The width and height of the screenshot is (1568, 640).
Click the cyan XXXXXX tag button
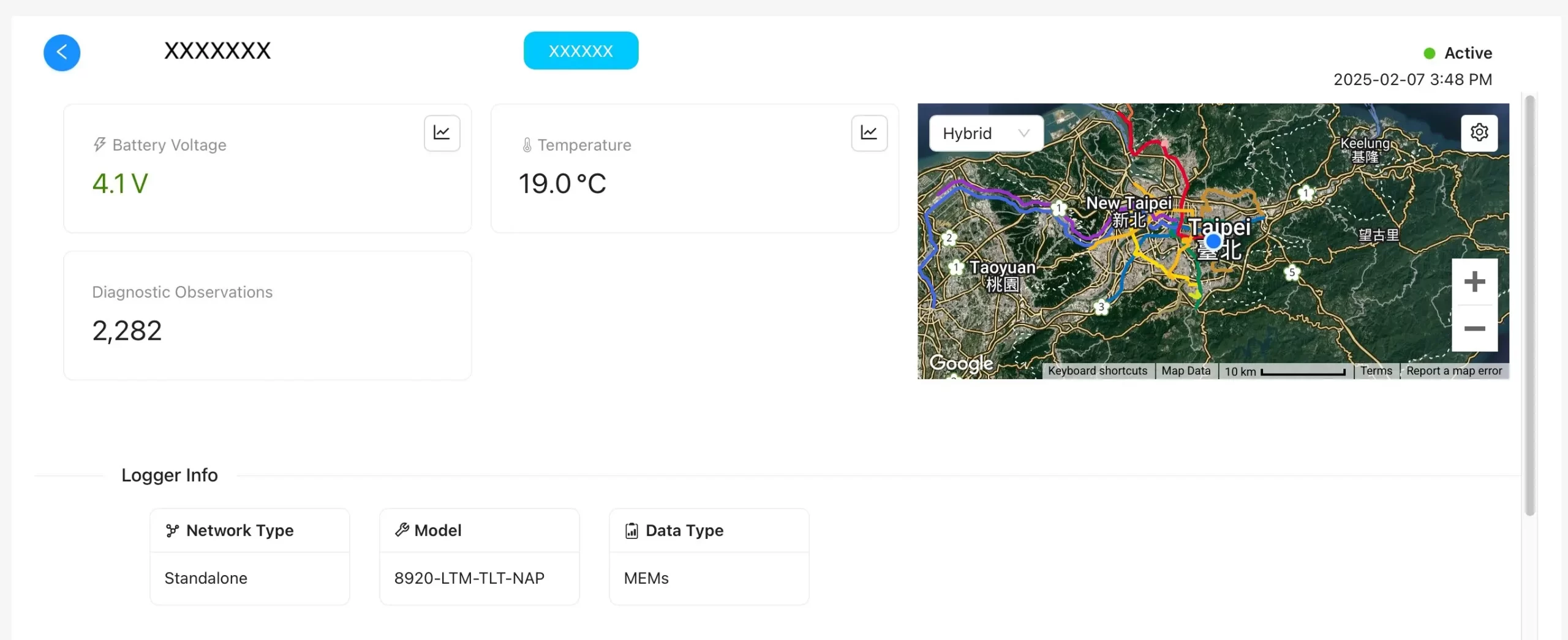tap(581, 51)
